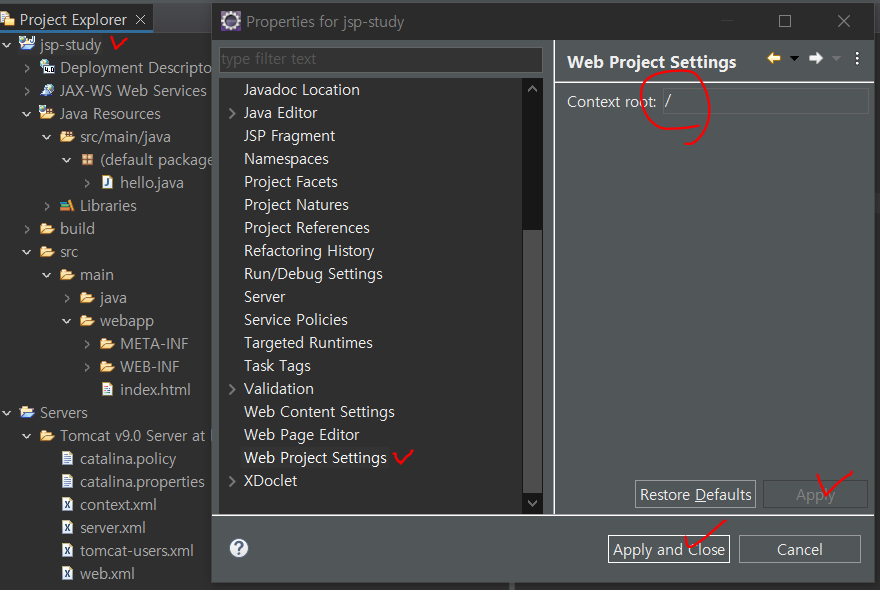Click the Context root text field
This screenshot has width=880, height=590.
[x=765, y=101]
